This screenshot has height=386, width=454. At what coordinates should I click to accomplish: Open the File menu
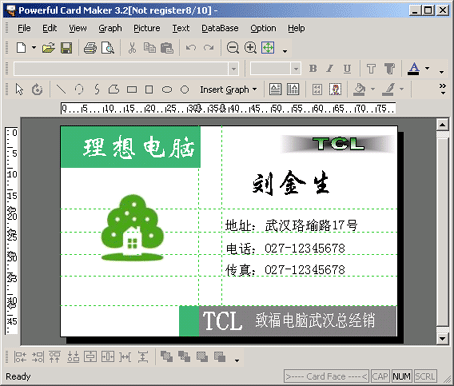click(x=24, y=28)
